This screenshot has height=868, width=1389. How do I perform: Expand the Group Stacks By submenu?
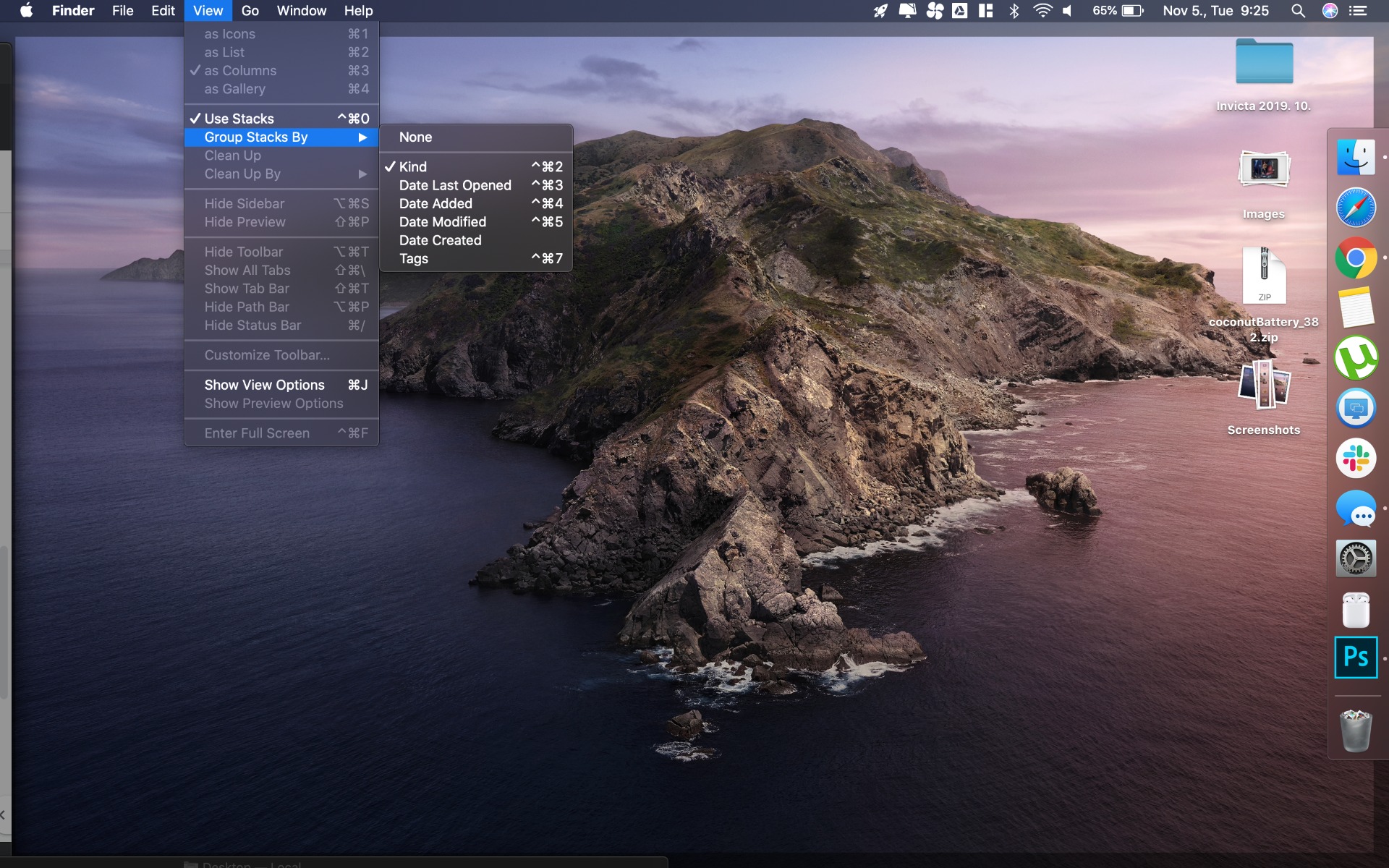pos(281,137)
